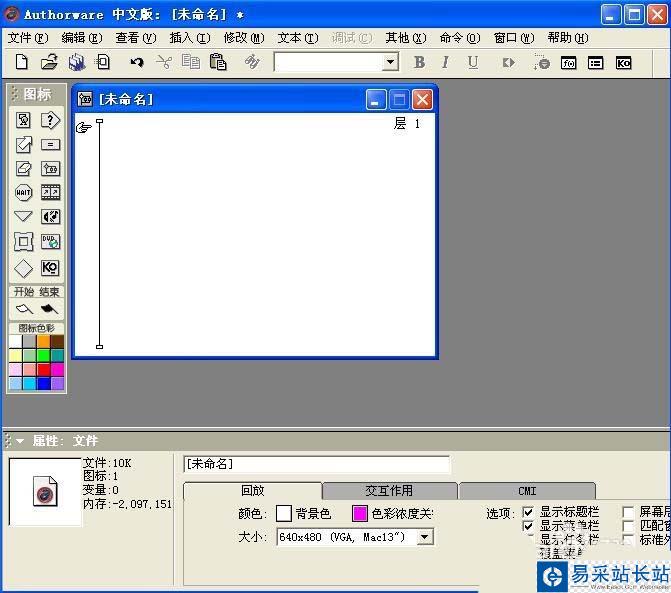Open the Variables window toolbar icon
The image size is (671, 593).
click(x=596, y=63)
